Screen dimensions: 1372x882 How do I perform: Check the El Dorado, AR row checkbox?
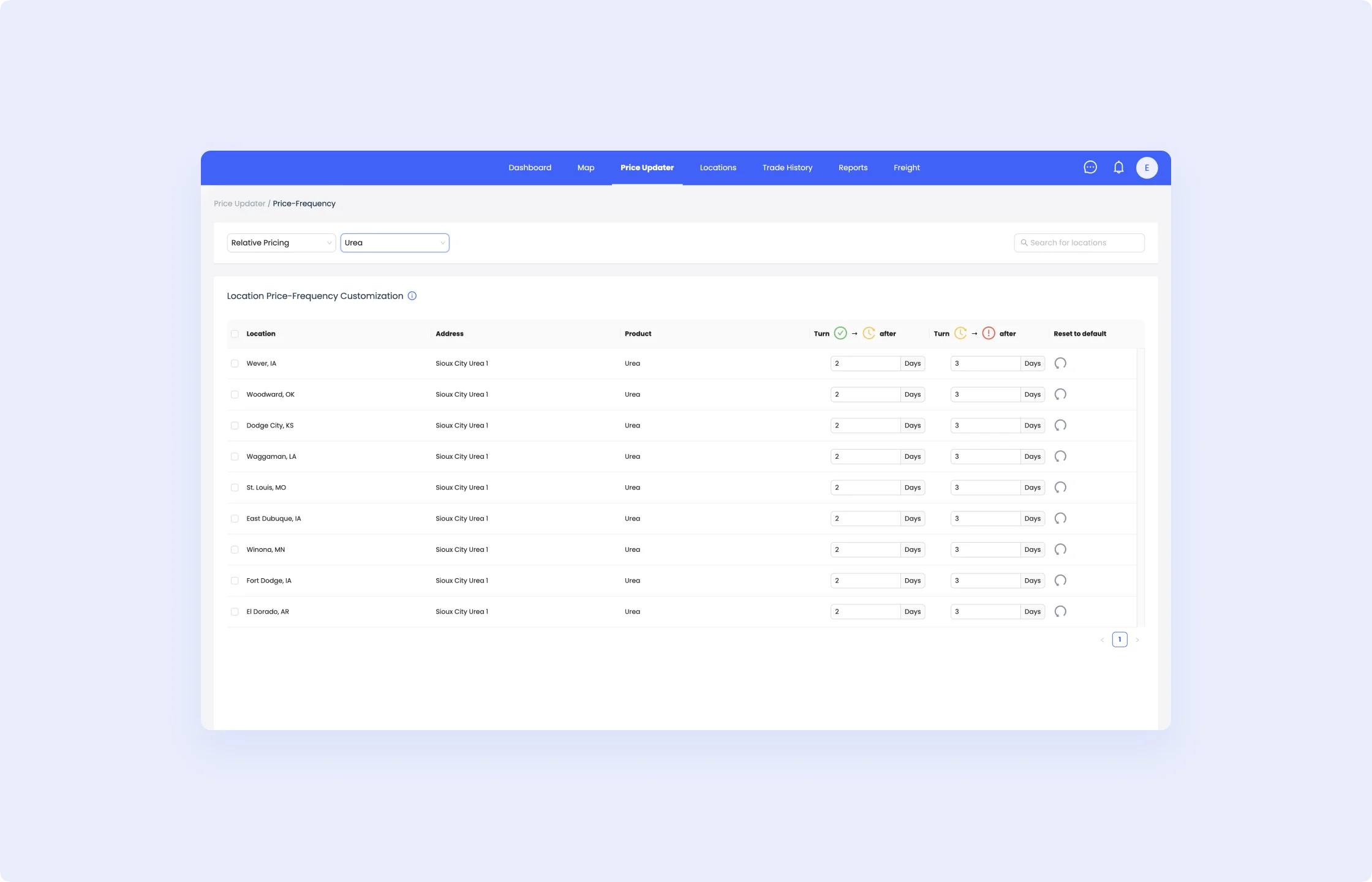click(x=235, y=612)
